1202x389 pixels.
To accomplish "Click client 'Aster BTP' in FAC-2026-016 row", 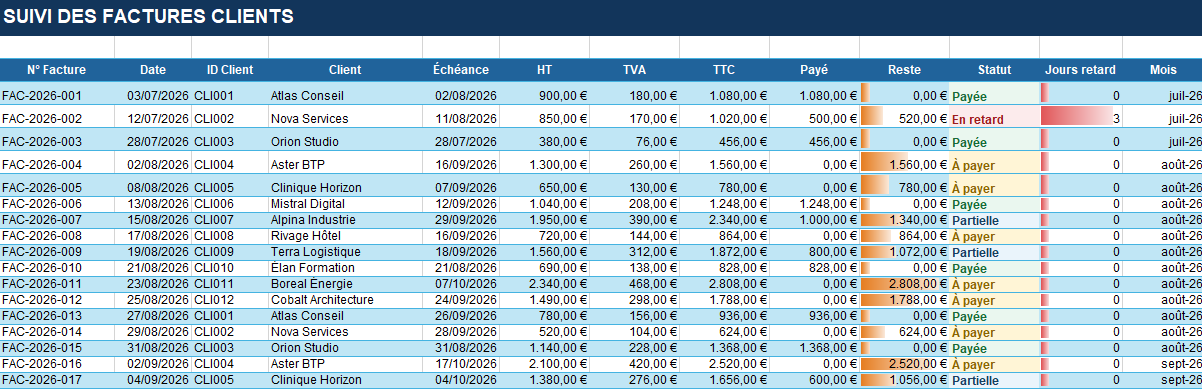I will click(x=345, y=364).
